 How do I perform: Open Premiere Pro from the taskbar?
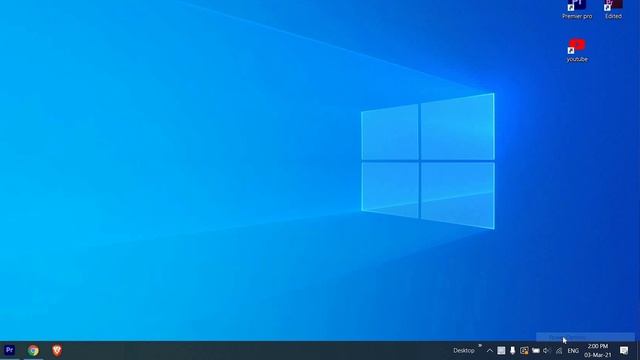(9, 350)
